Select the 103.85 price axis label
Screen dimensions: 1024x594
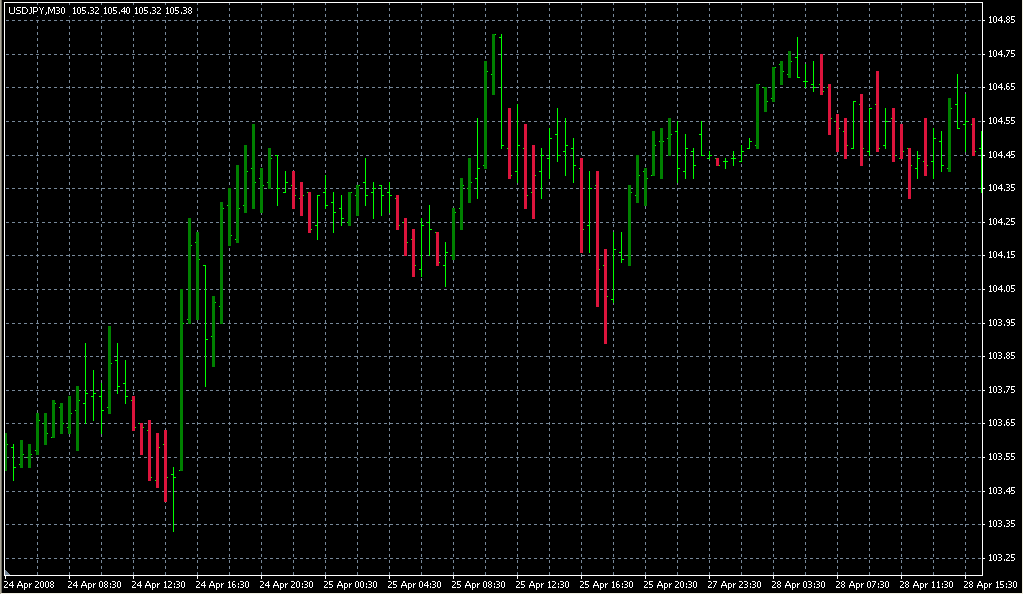tap(1001, 356)
